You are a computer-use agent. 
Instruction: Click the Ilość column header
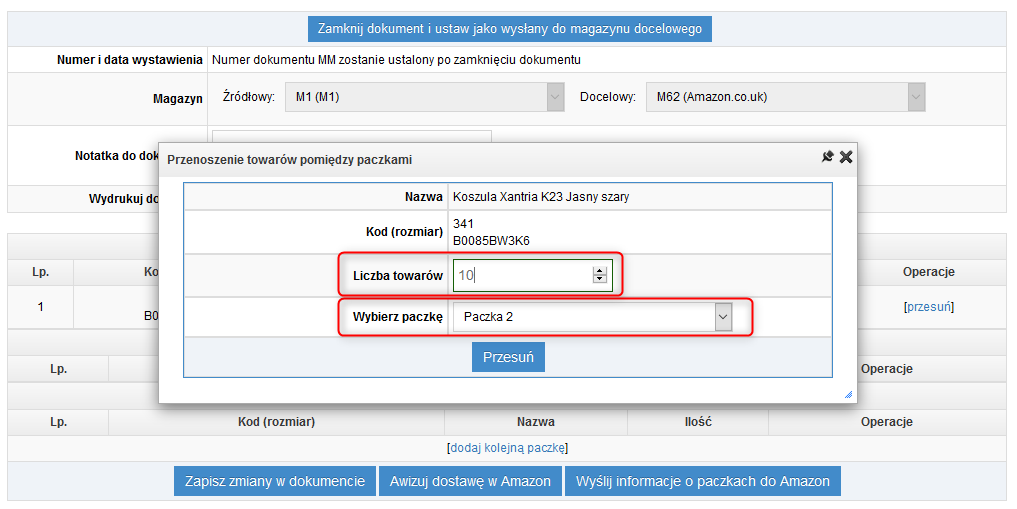[x=698, y=422]
